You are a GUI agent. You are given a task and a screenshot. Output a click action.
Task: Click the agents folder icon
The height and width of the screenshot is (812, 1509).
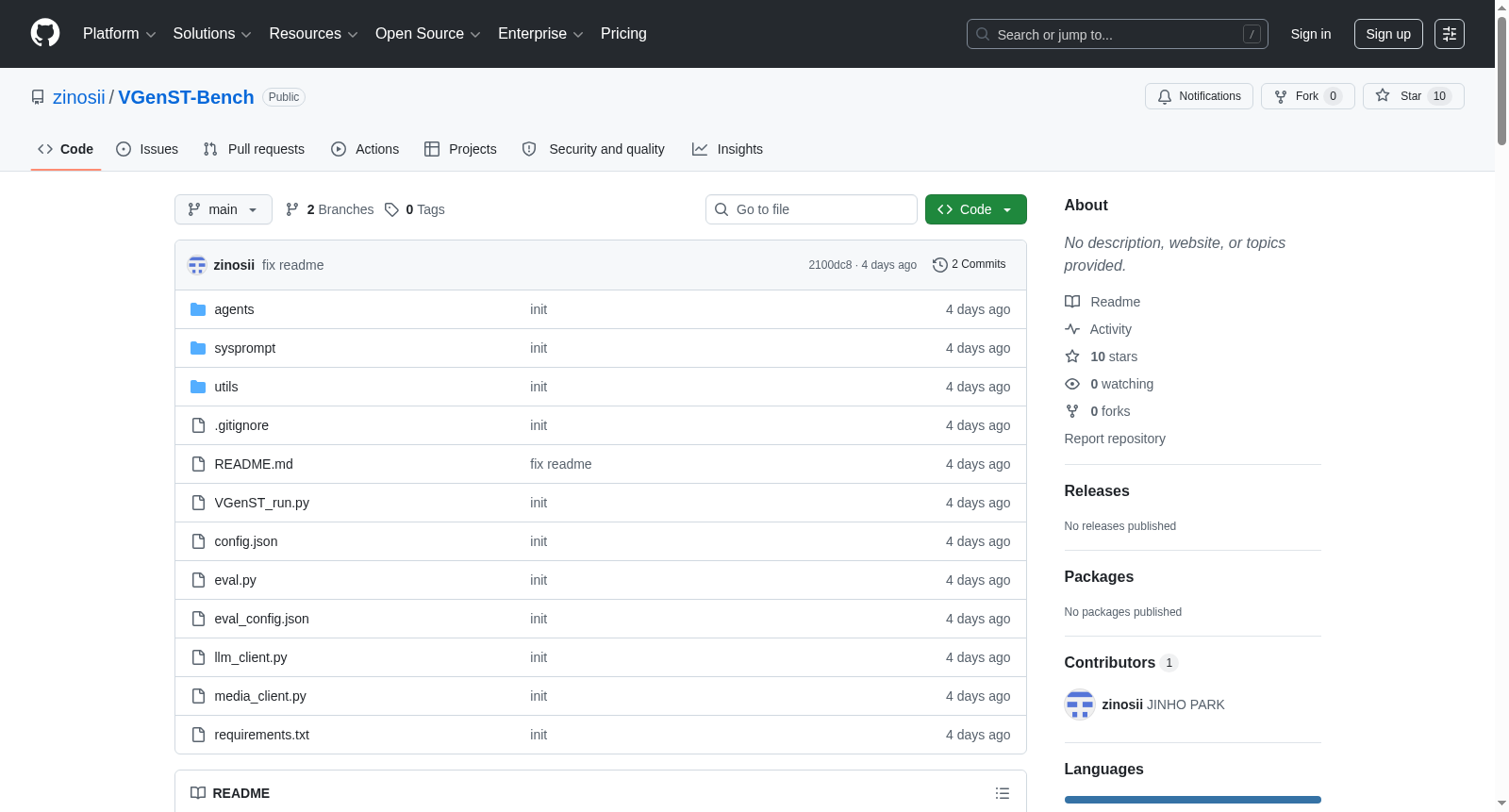(x=198, y=309)
